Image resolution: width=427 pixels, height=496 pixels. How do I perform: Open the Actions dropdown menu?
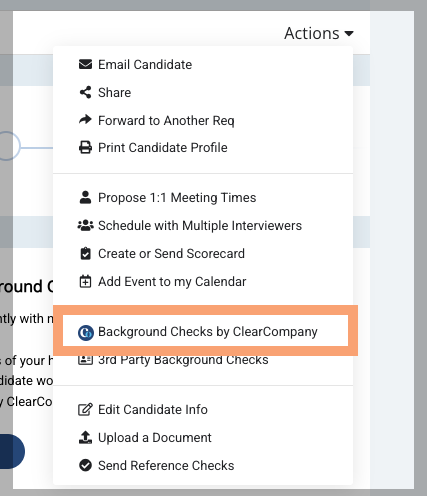pyautogui.click(x=319, y=33)
